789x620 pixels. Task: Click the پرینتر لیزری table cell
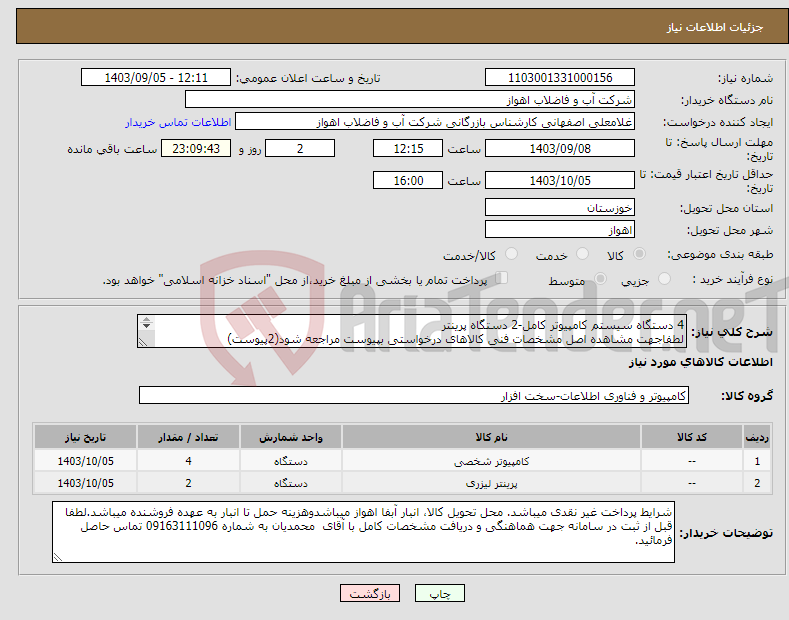[491, 483]
